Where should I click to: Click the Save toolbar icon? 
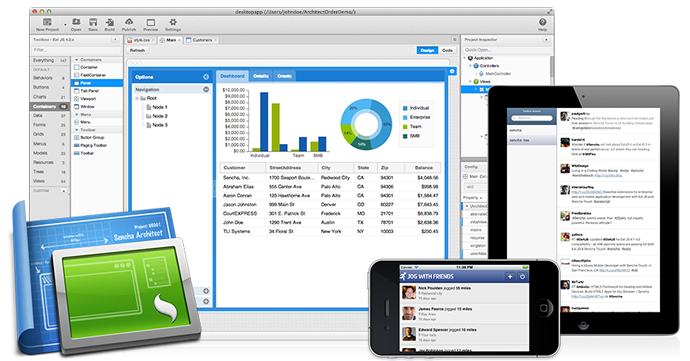click(93, 22)
